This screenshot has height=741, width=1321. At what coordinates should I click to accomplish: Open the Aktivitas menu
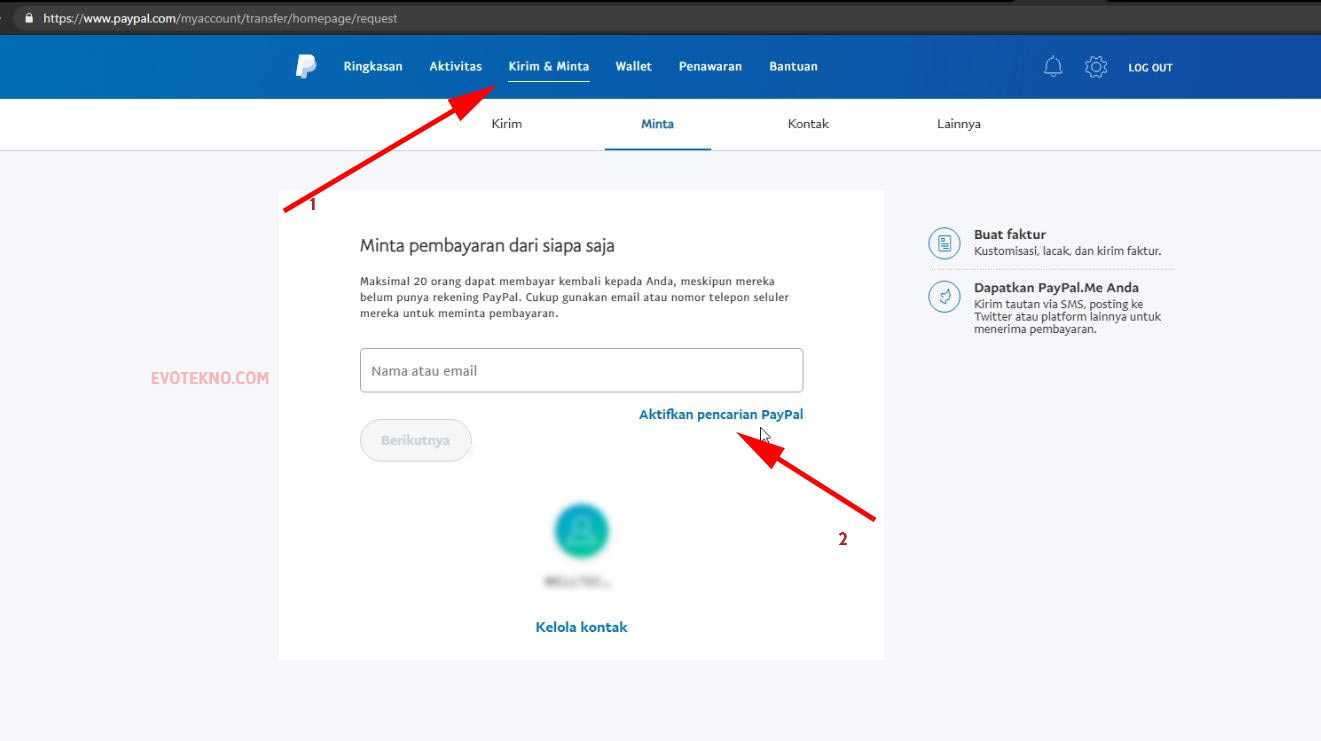click(455, 67)
